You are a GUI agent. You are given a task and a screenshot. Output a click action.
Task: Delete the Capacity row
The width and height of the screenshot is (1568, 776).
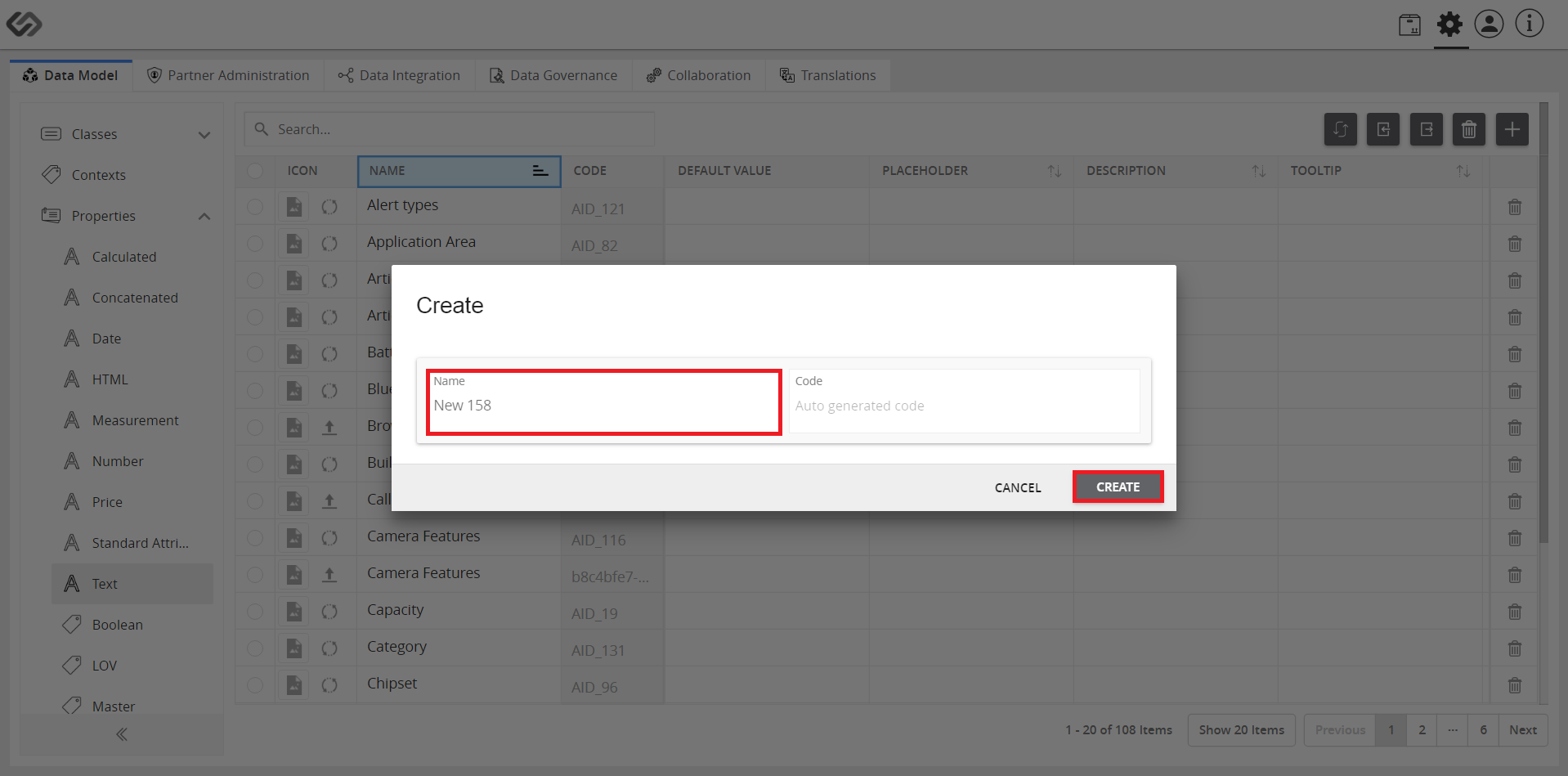tap(1515, 612)
